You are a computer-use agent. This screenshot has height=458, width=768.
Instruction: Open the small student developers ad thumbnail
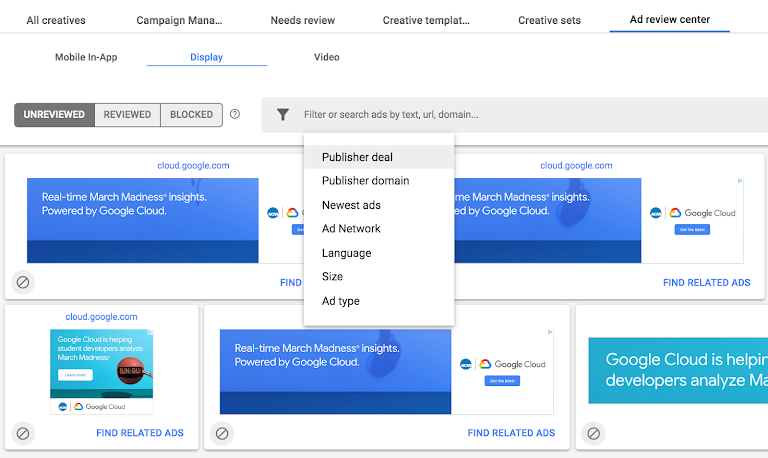101,372
